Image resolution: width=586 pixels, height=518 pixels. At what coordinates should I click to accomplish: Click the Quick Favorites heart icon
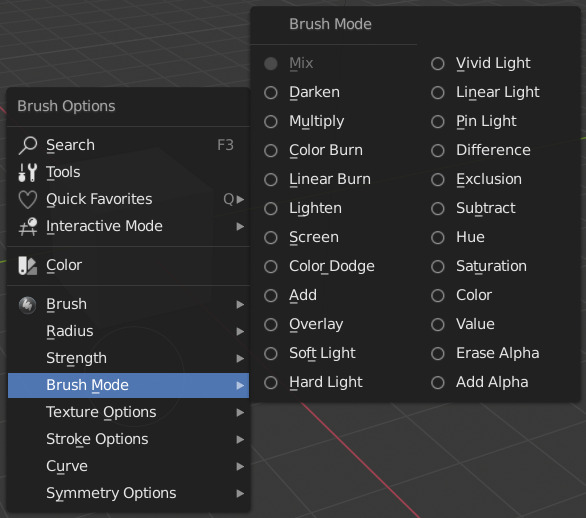[x=28, y=199]
